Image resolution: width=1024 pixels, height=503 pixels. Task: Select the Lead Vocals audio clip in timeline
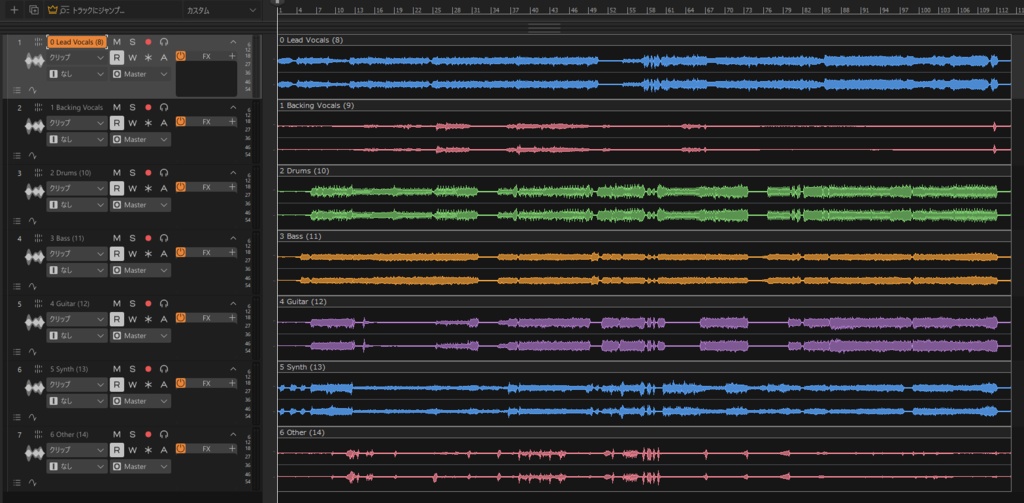[644, 67]
